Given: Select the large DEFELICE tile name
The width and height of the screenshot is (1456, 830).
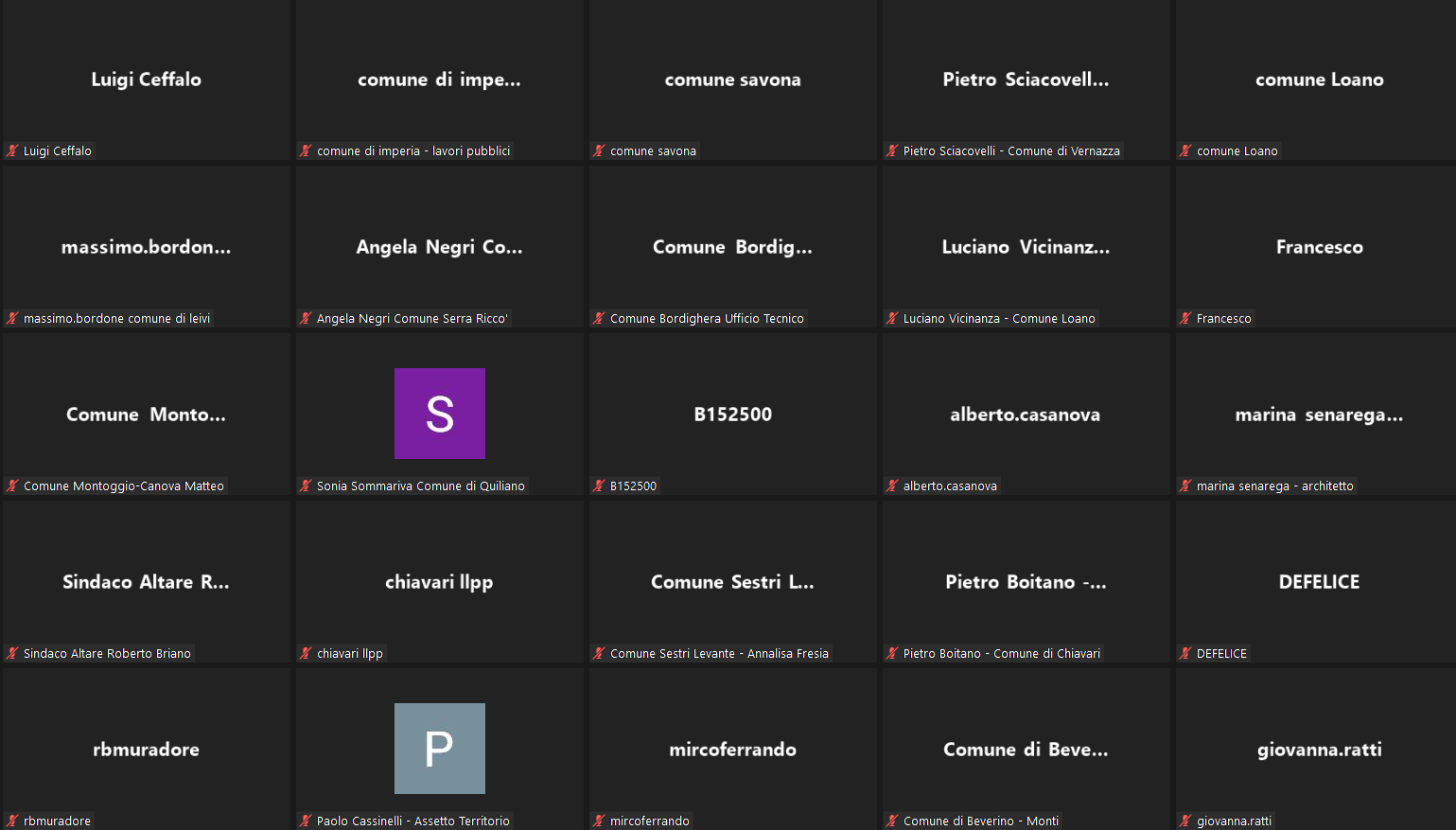Looking at the screenshot, I should point(1320,582).
